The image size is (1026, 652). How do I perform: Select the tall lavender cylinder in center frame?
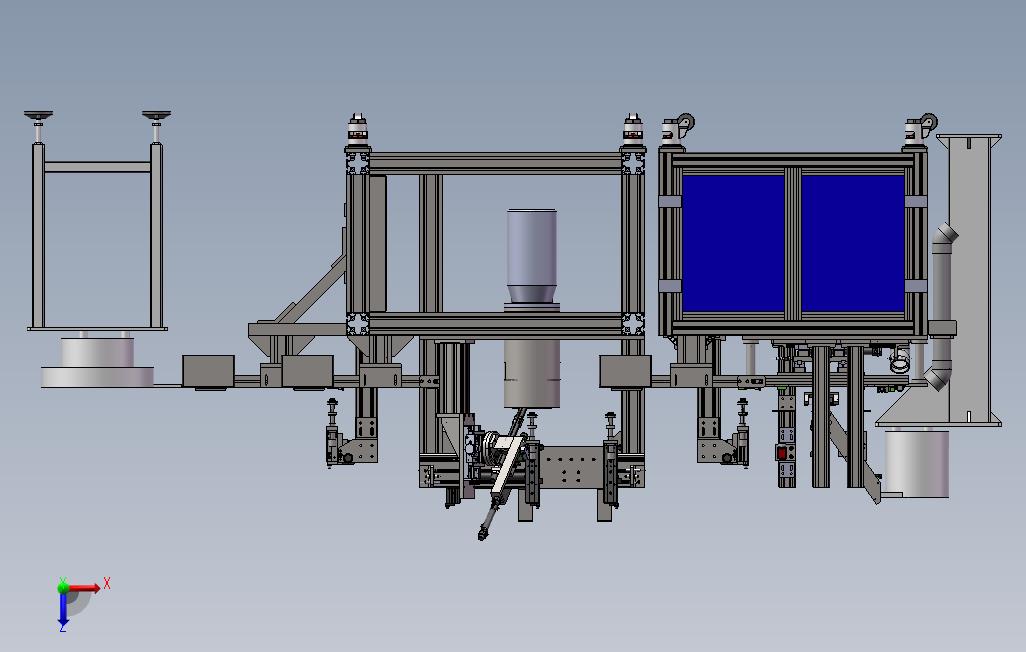[532, 256]
